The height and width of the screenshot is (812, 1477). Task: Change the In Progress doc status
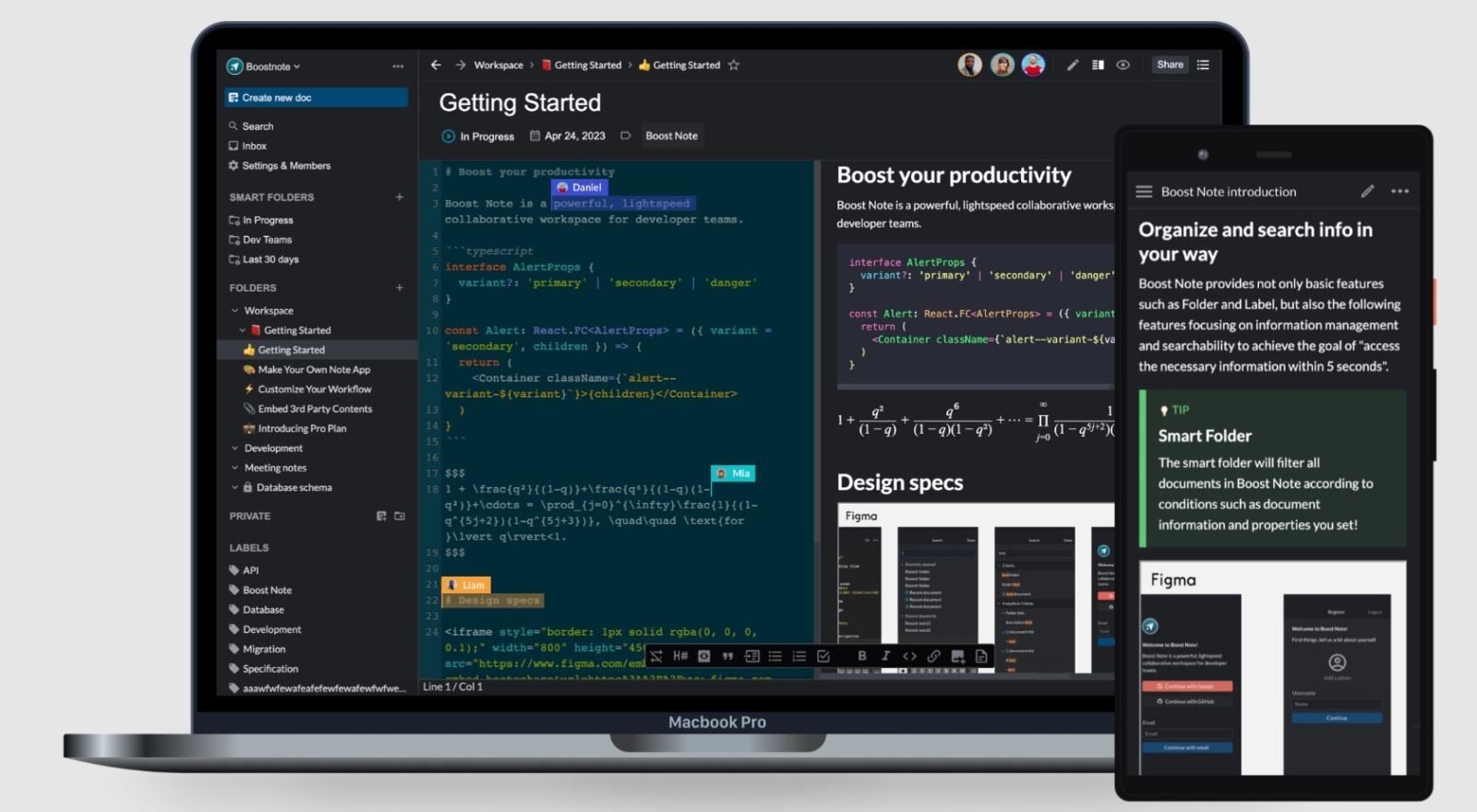(478, 137)
